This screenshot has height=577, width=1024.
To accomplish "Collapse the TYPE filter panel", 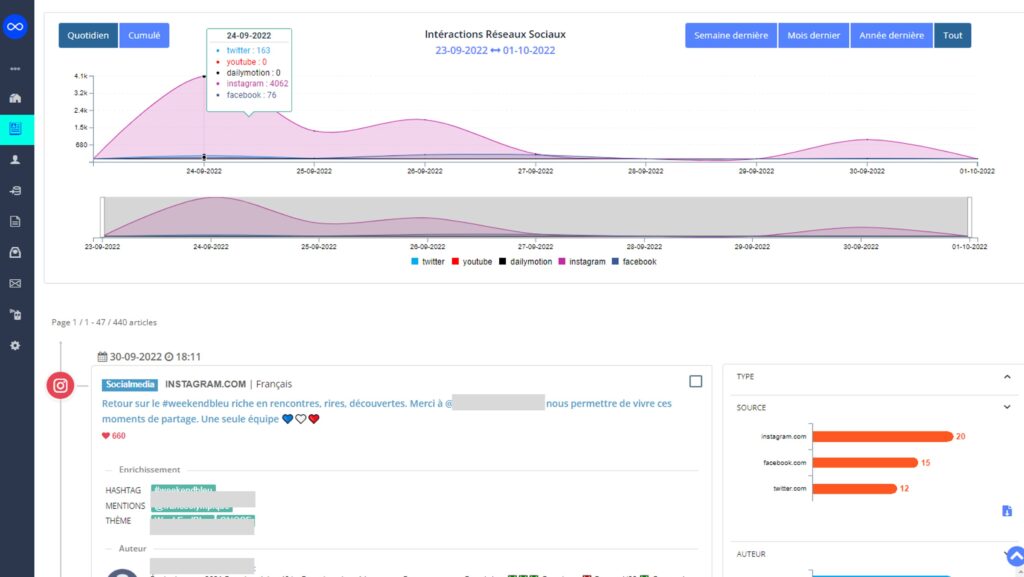I will click(x=1006, y=377).
